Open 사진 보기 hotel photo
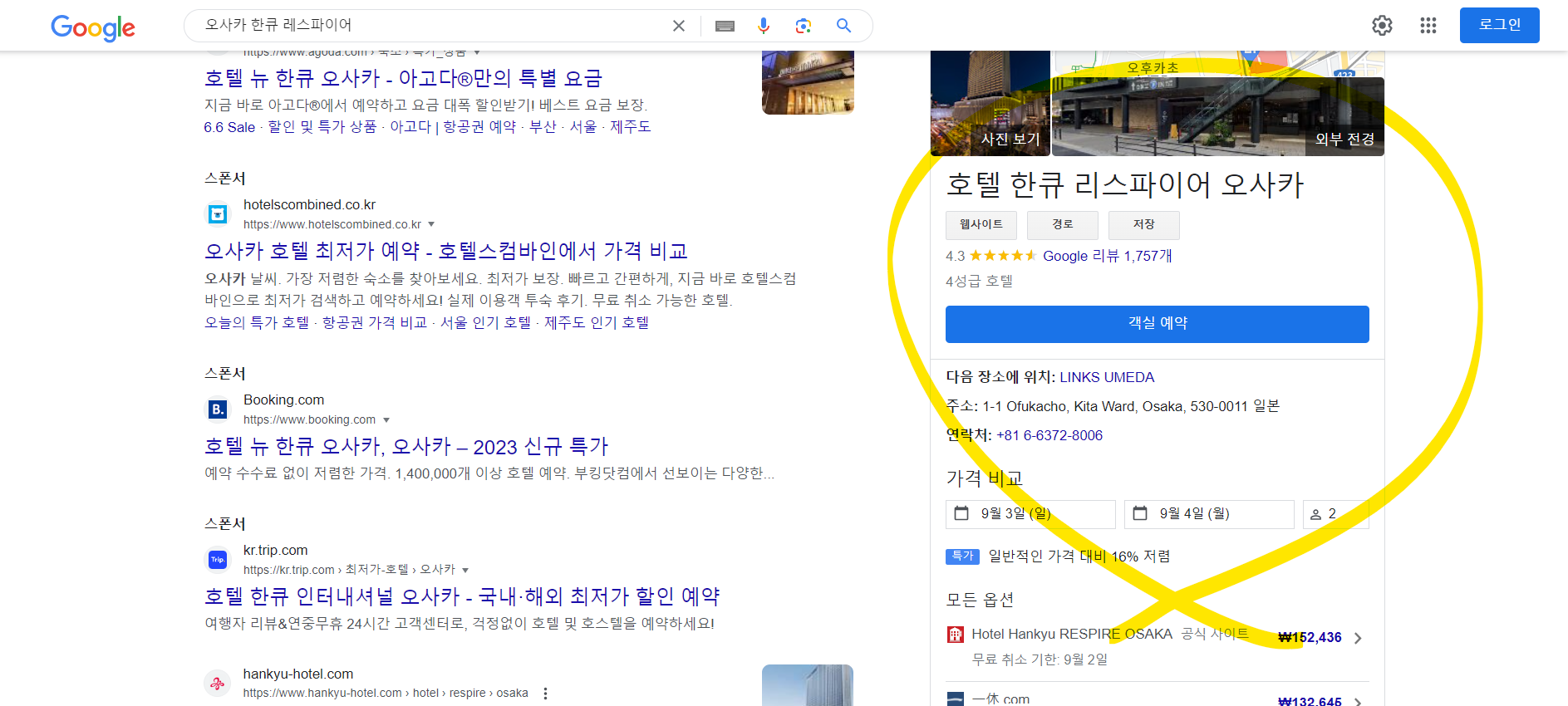Viewport: 1568px width, 706px height. pyautogui.click(x=990, y=103)
